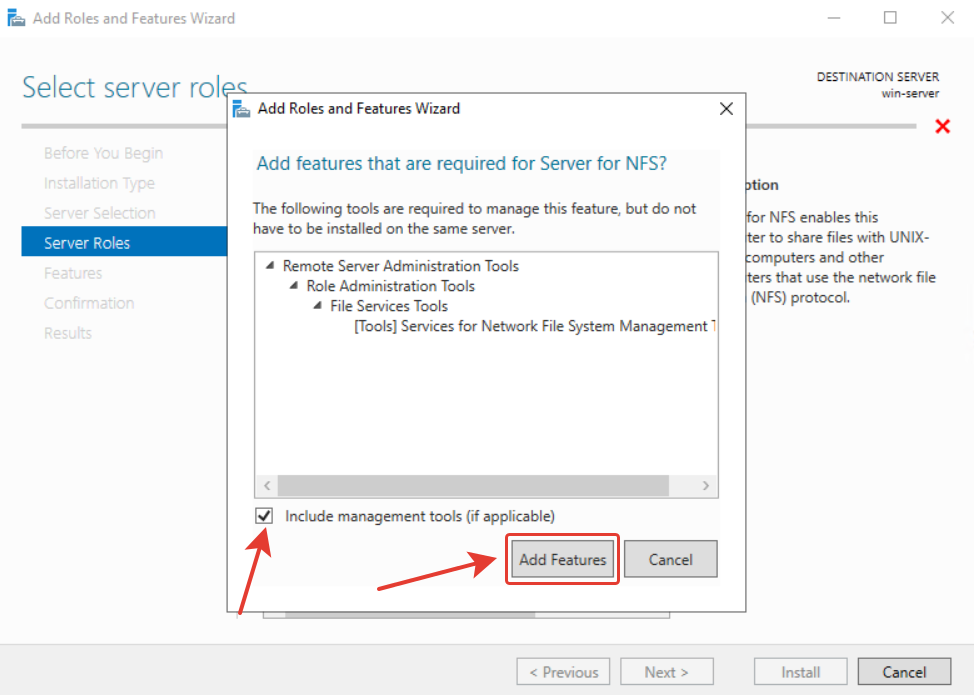974x695 pixels.
Task: Click Remote Server Administration Tools text
Action: [x=401, y=265]
